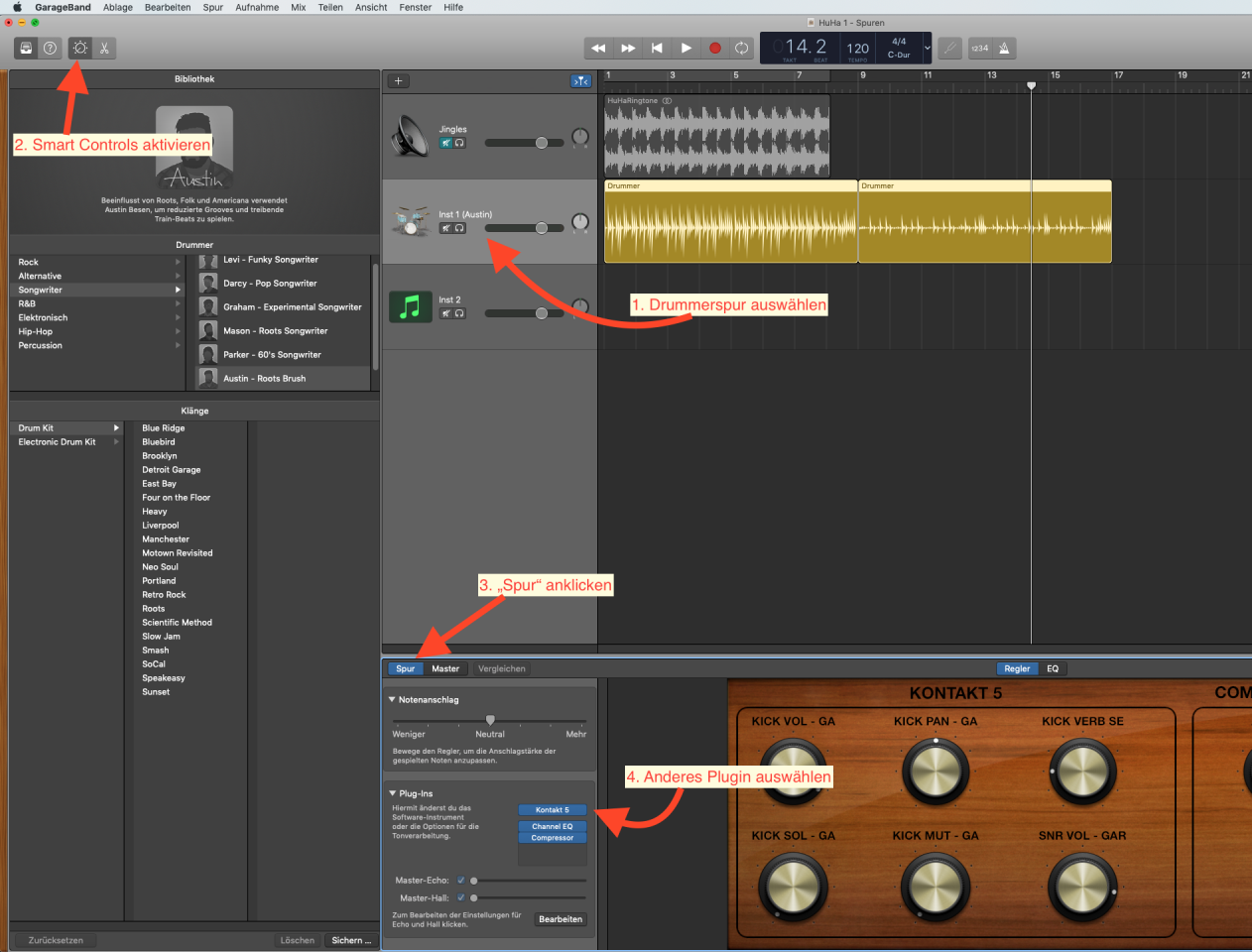This screenshot has width=1252, height=952.
Task: Select drummer Darcy - Pop Songwriter
Action: pyautogui.click(x=284, y=284)
